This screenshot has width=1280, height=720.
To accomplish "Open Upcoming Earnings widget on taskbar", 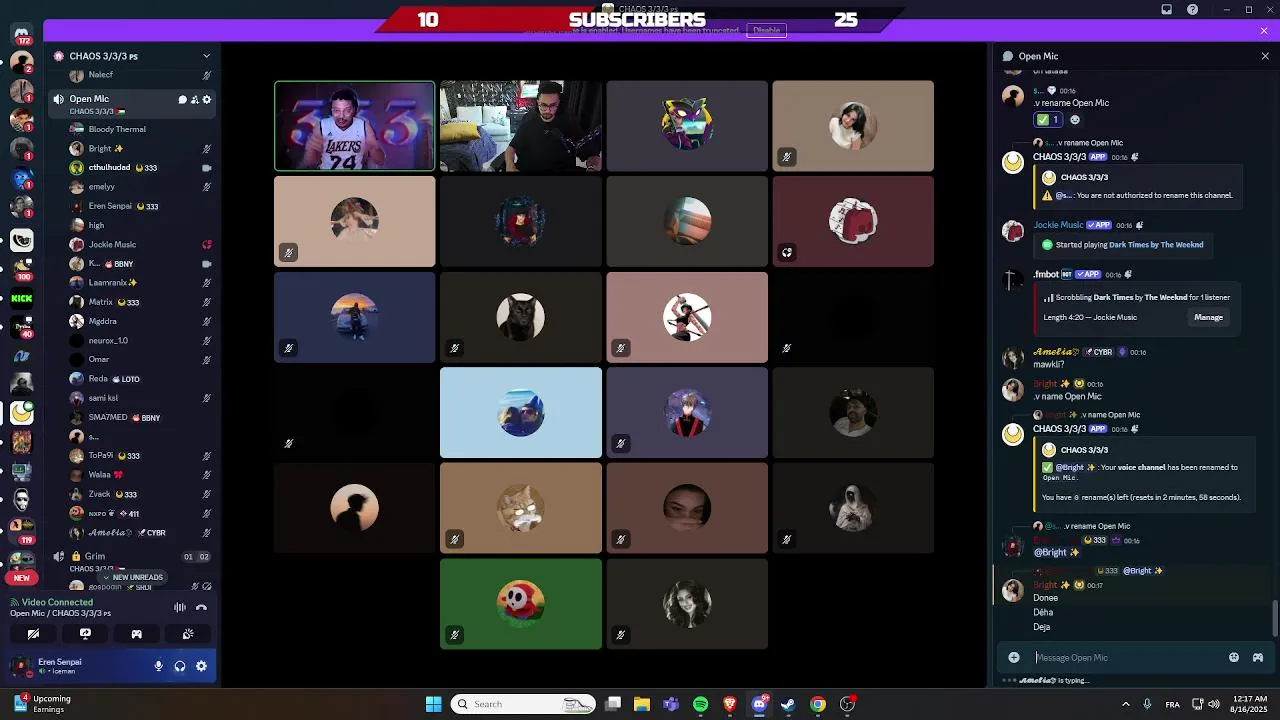I will (43, 704).
